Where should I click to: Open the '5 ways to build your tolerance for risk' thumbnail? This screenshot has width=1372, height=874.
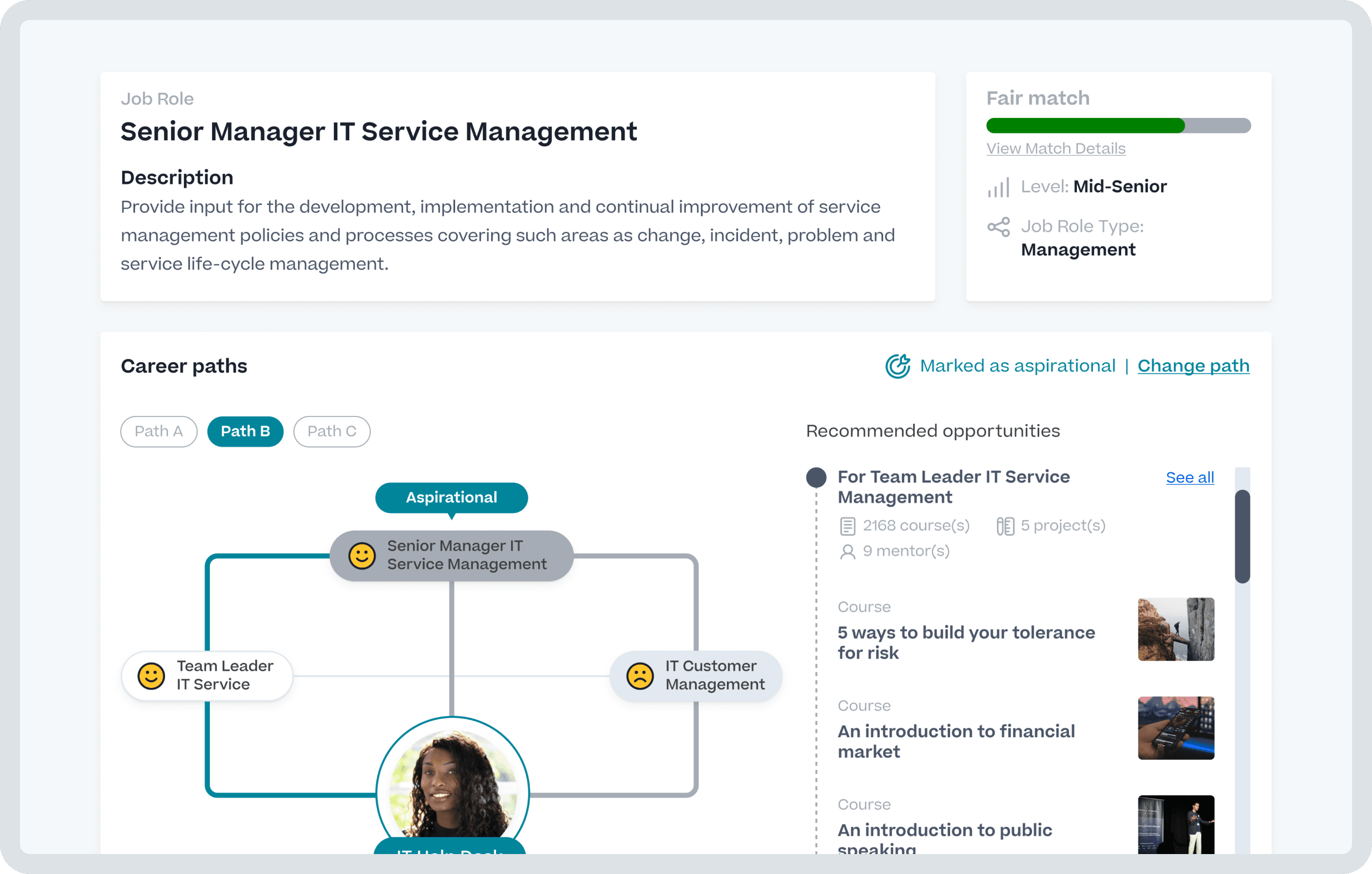click(1175, 629)
